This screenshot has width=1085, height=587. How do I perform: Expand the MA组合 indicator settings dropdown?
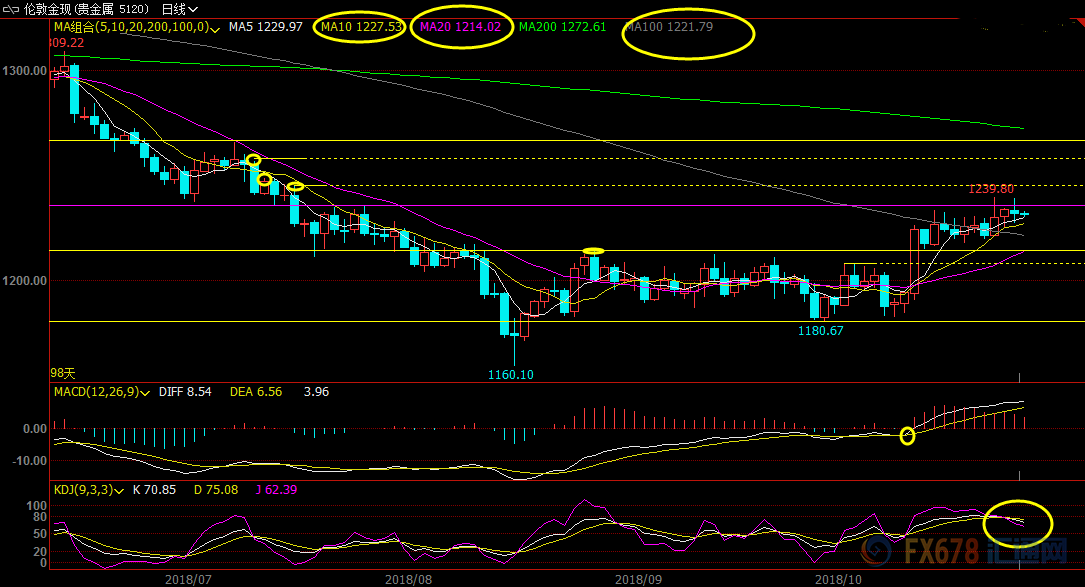(x=216, y=28)
